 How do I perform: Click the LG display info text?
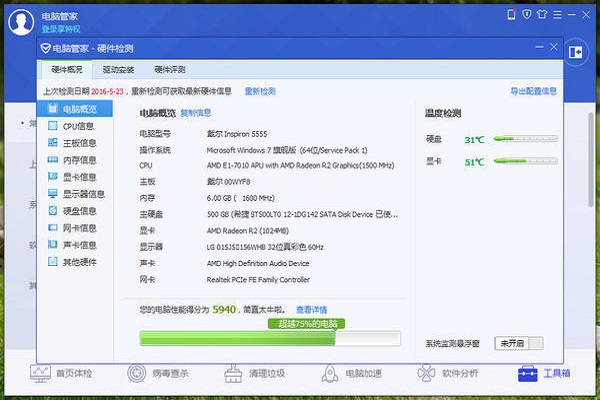(x=265, y=247)
